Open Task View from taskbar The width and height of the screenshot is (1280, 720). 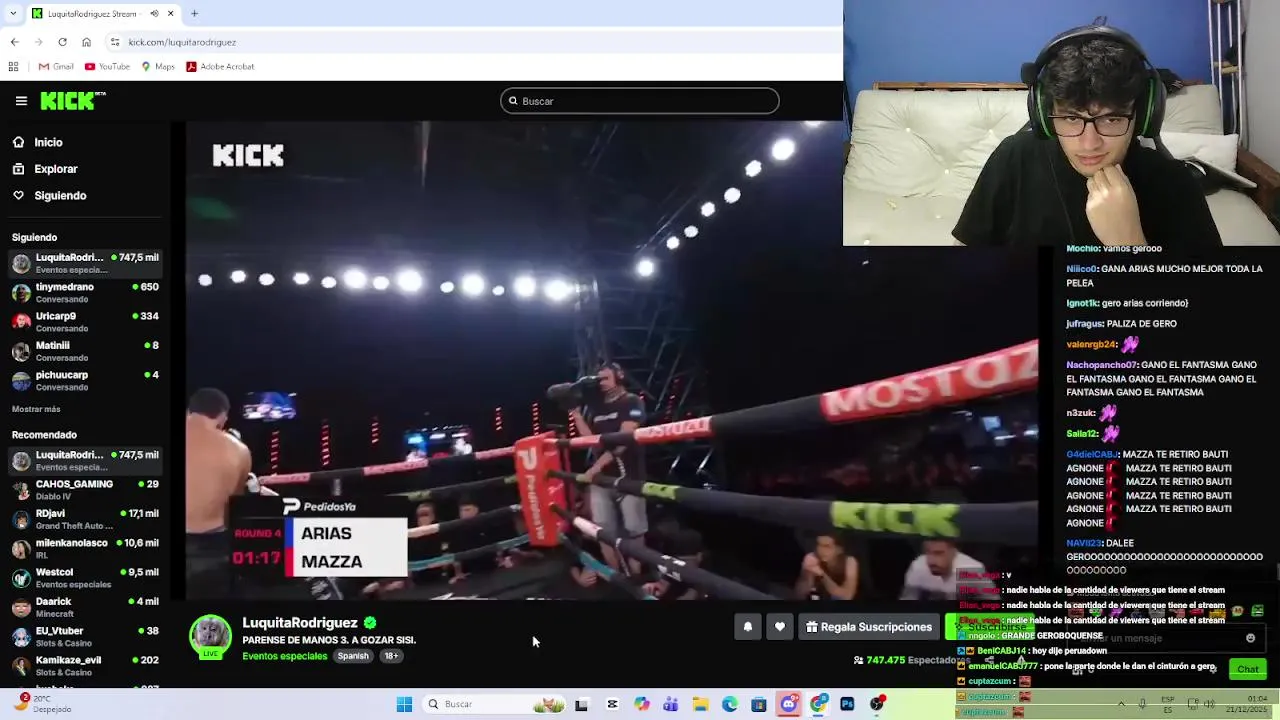click(x=581, y=704)
